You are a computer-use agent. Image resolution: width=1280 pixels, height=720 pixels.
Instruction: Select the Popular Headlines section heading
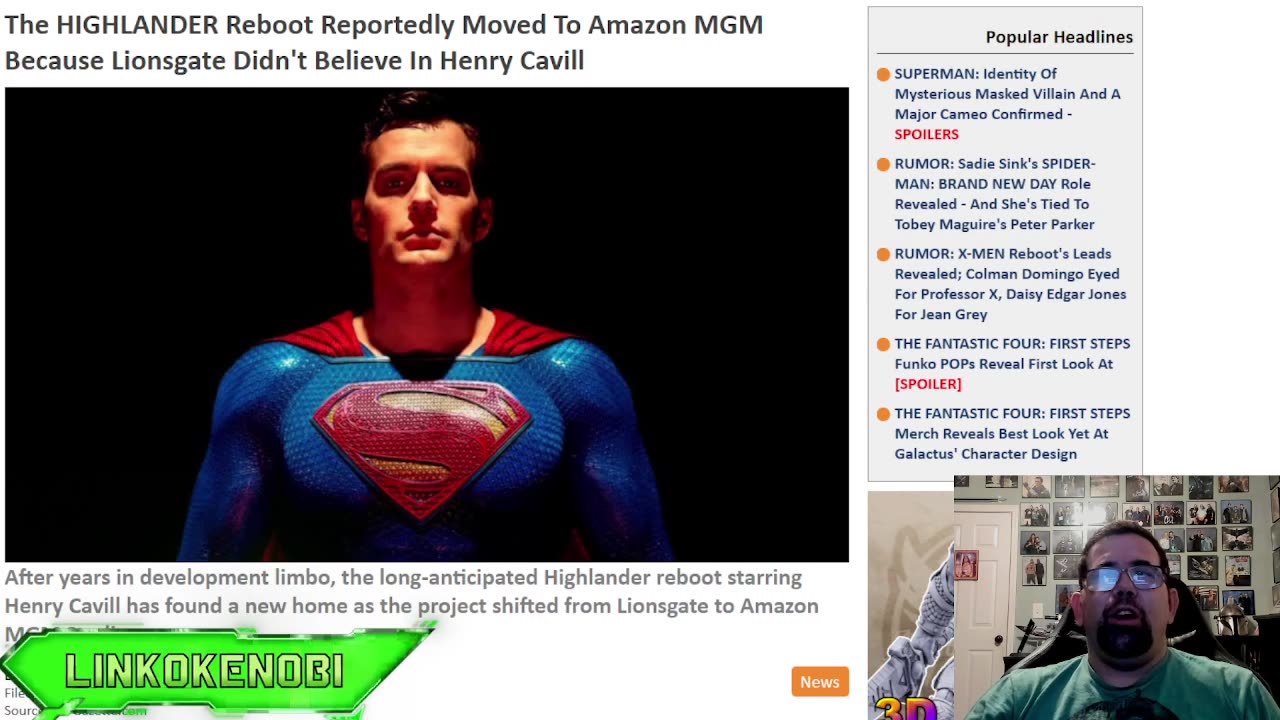click(x=1059, y=37)
